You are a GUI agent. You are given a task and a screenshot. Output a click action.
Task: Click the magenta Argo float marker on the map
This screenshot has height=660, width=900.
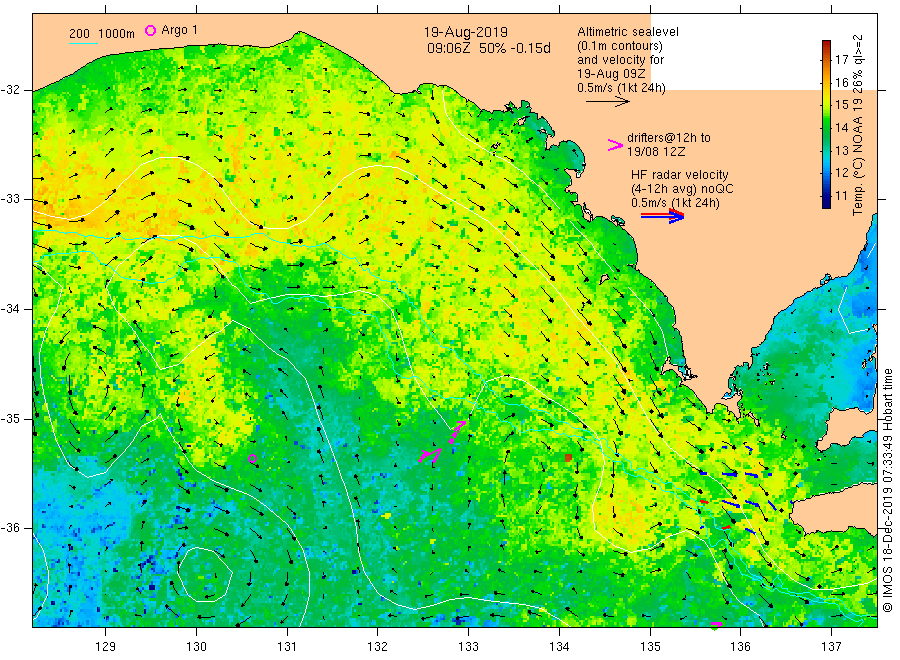click(252, 459)
